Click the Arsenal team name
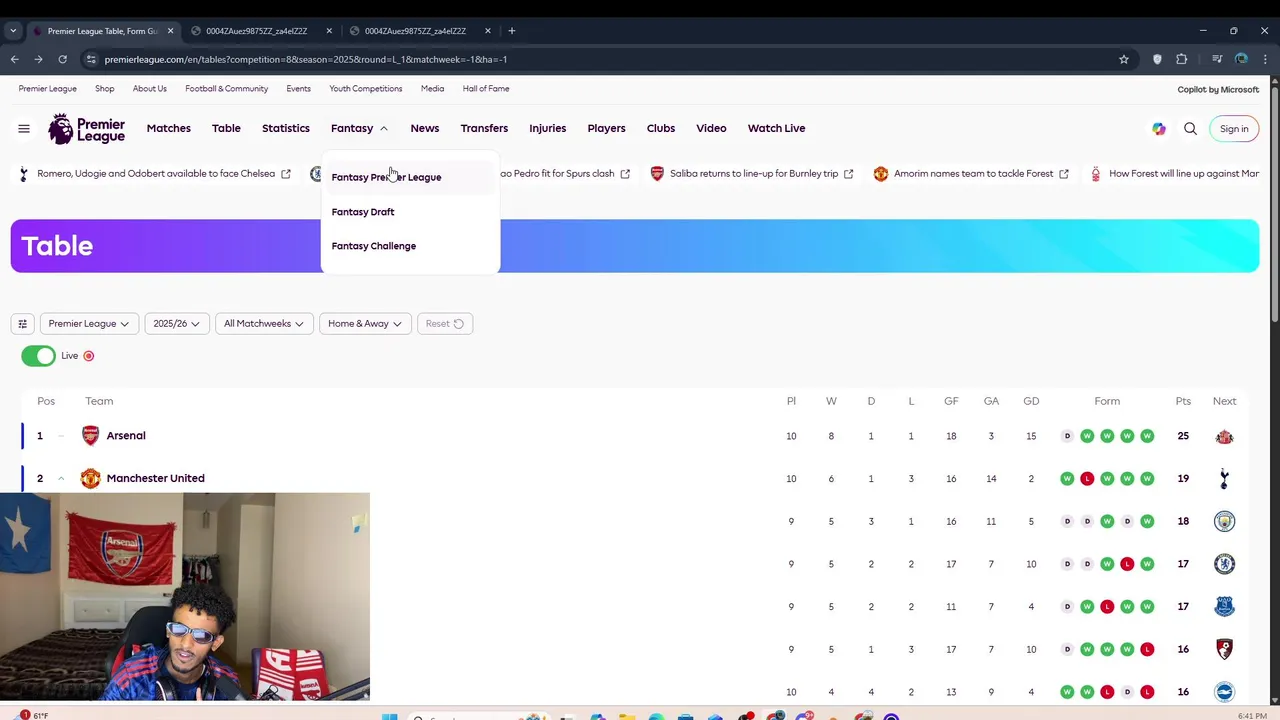1280x720 pixels. [x=126, y=436]
